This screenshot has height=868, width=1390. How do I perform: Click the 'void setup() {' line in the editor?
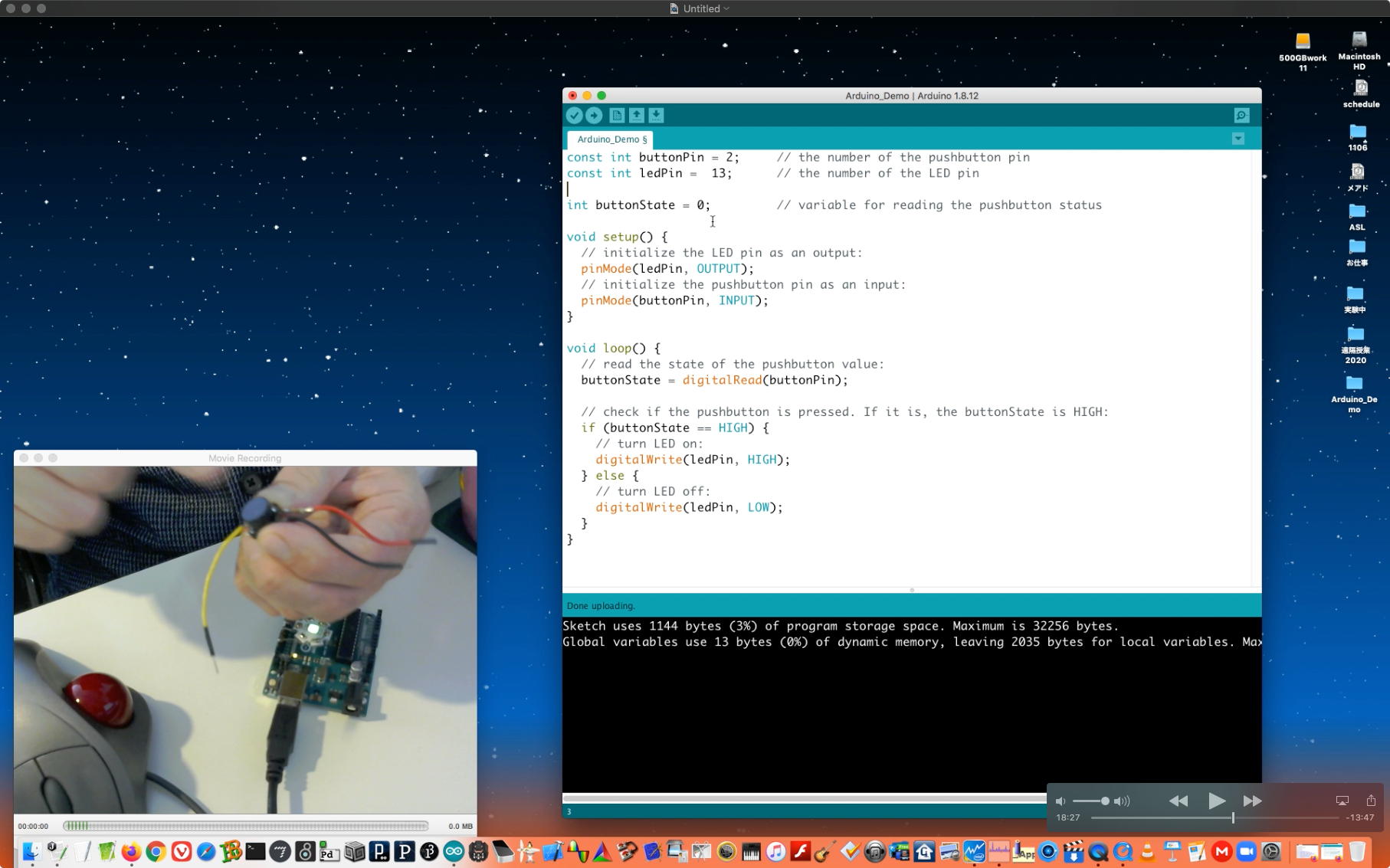coord(617,237)
